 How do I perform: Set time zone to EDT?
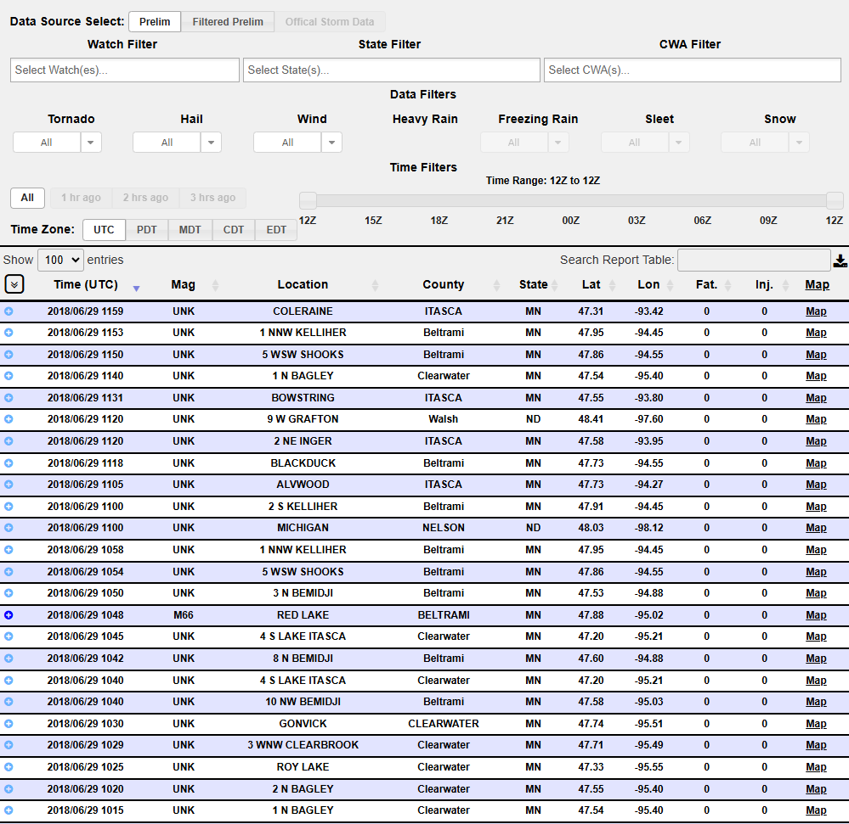tap(276, 230)
